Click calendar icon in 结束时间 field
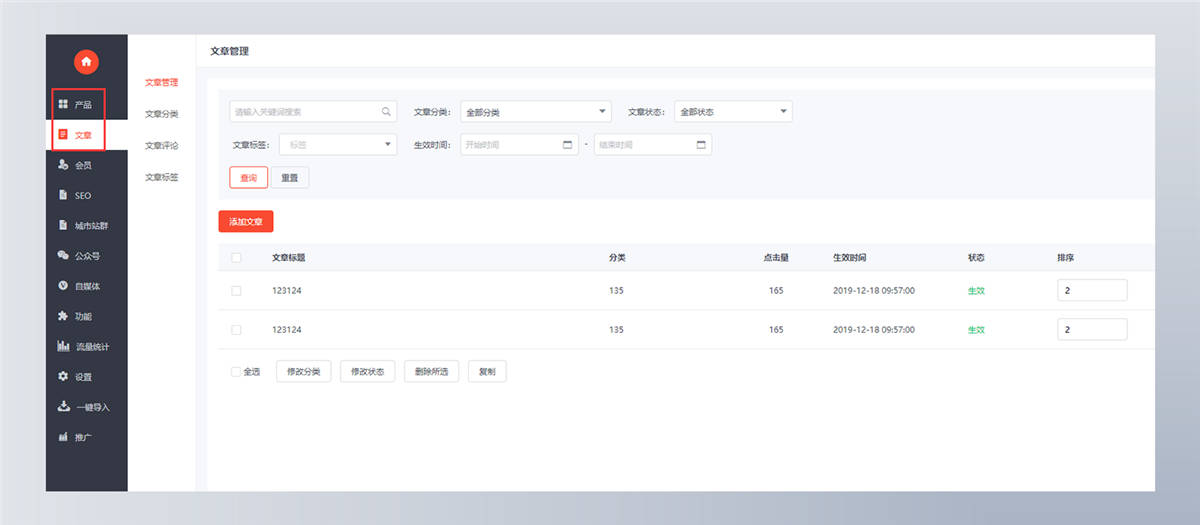1200x525 pixels. click(x=701, y=144)
